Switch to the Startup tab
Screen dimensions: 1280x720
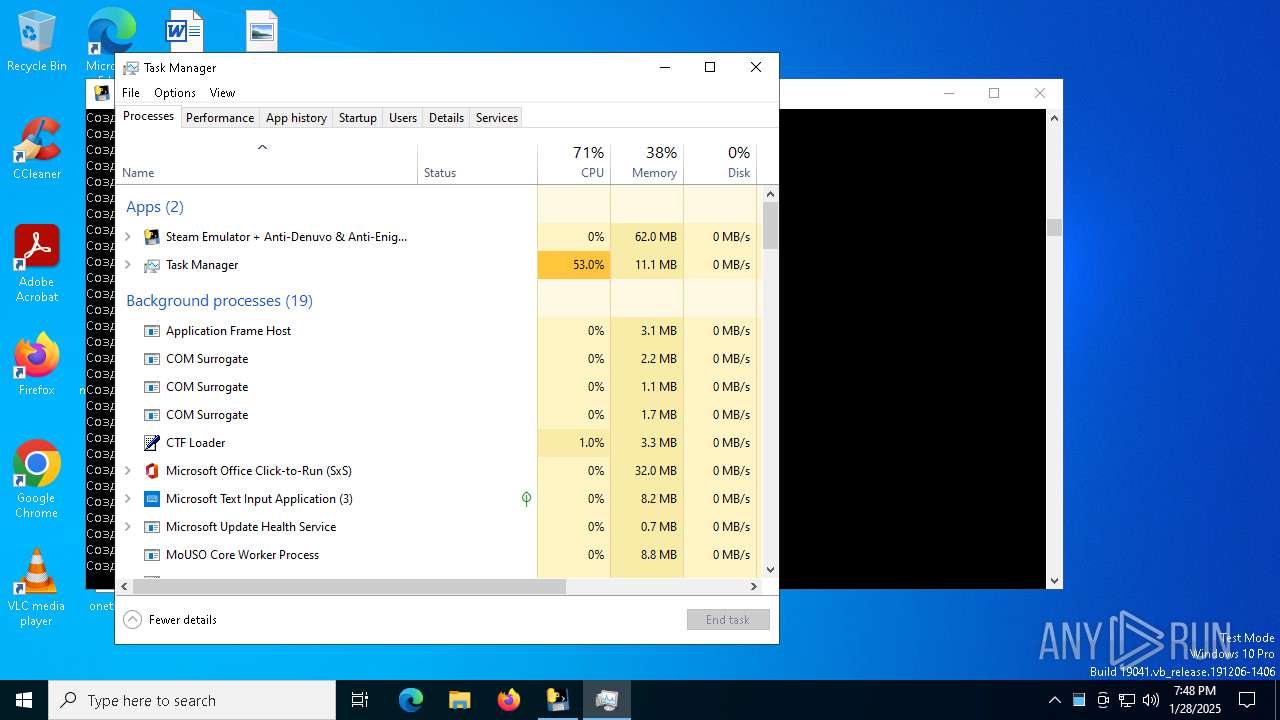357,117
